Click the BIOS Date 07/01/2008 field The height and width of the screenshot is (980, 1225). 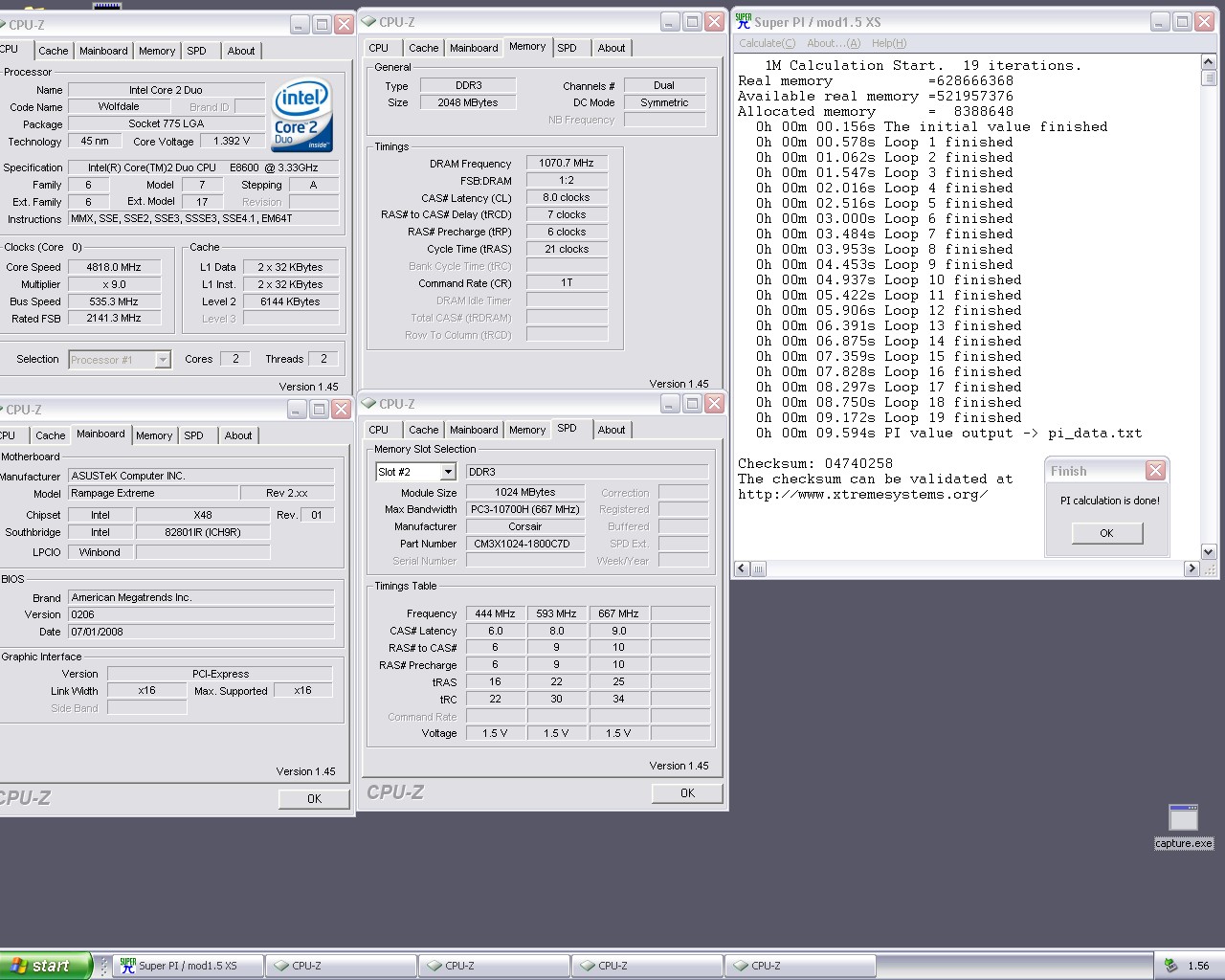(201, 632)
